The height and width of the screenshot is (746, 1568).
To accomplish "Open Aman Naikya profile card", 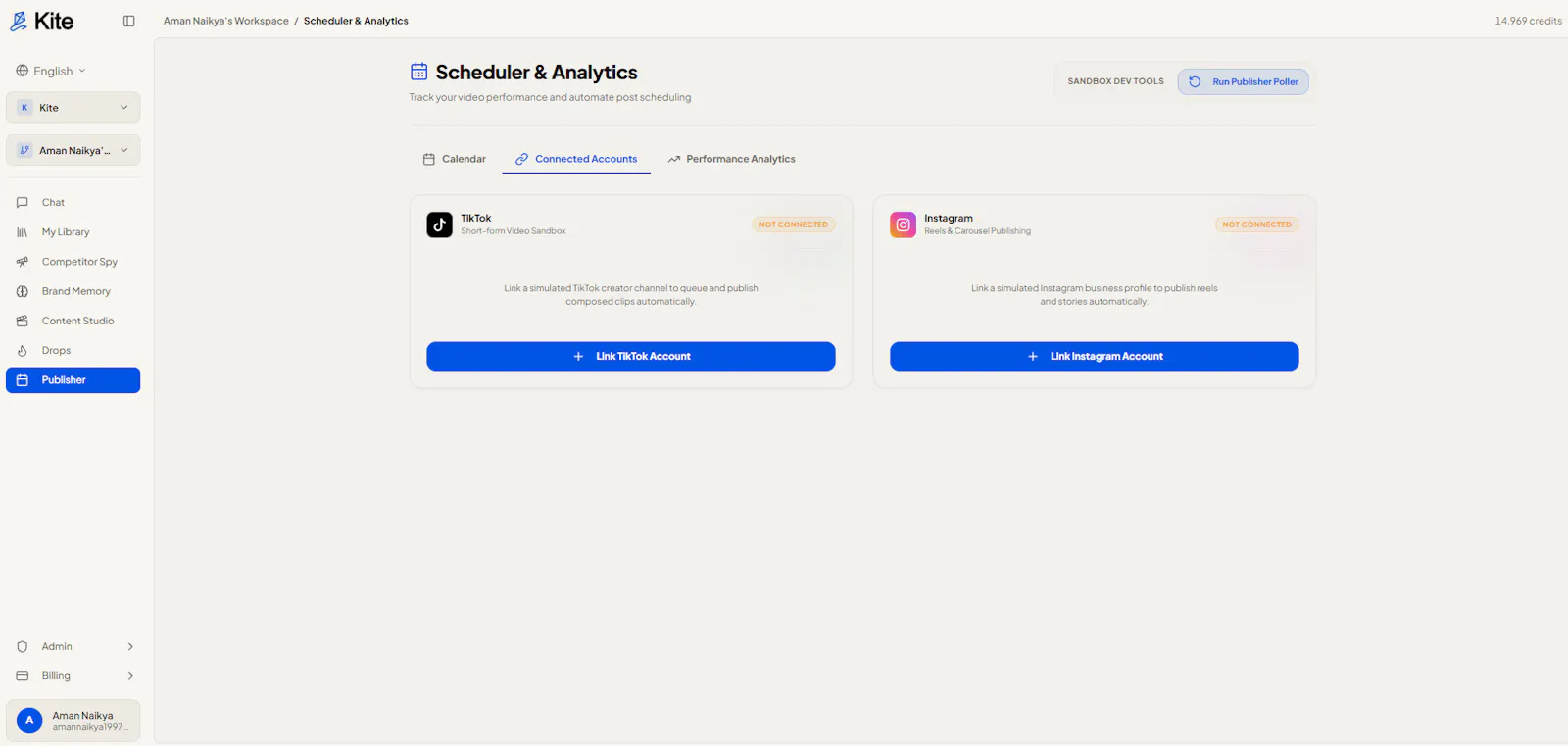I will (73, 721).
